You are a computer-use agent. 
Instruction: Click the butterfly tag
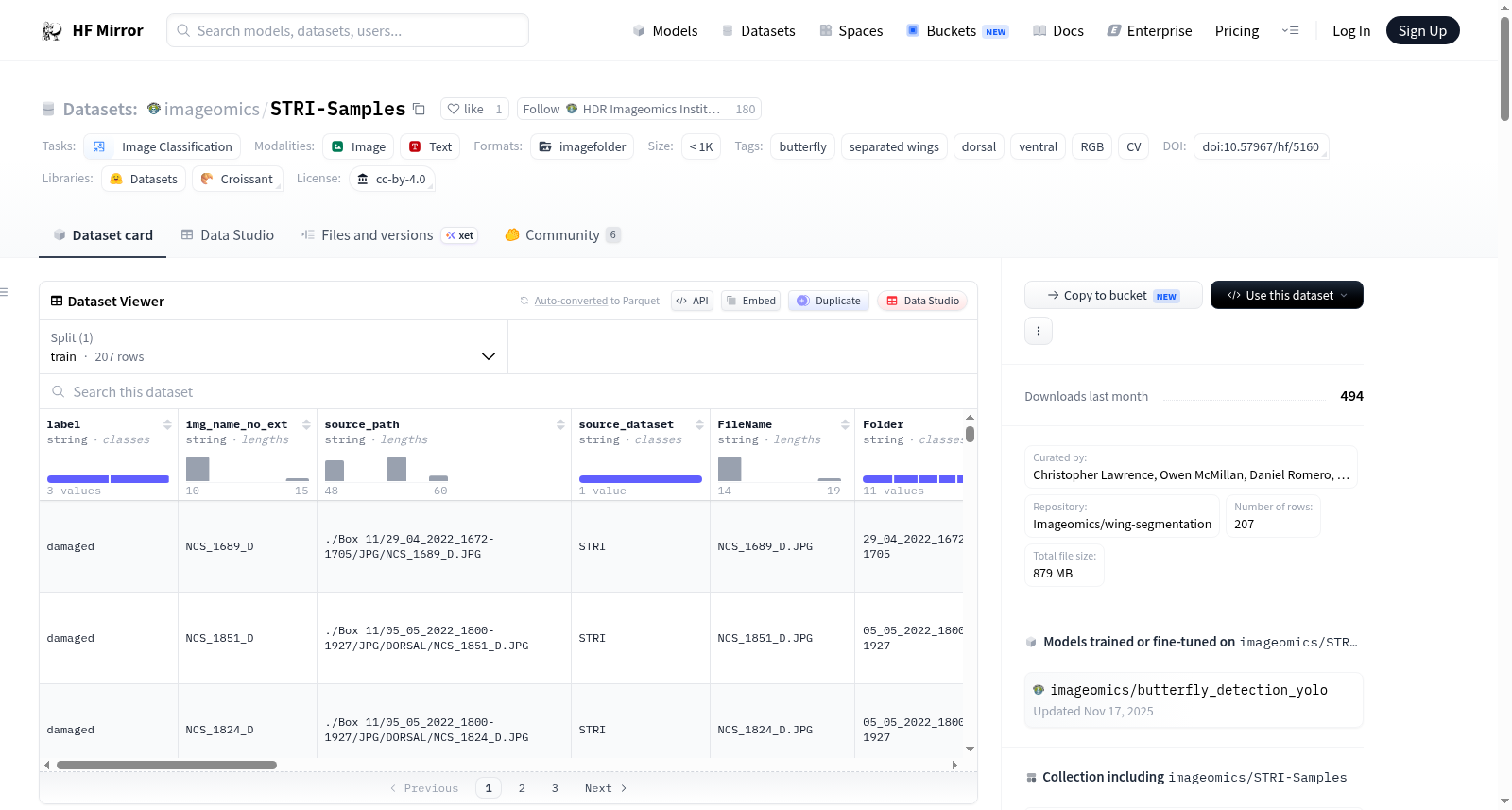(803, 146)
